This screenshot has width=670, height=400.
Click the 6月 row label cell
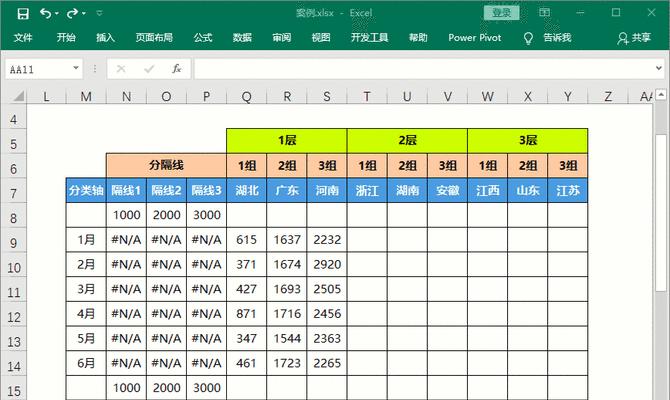pos(86,363)
